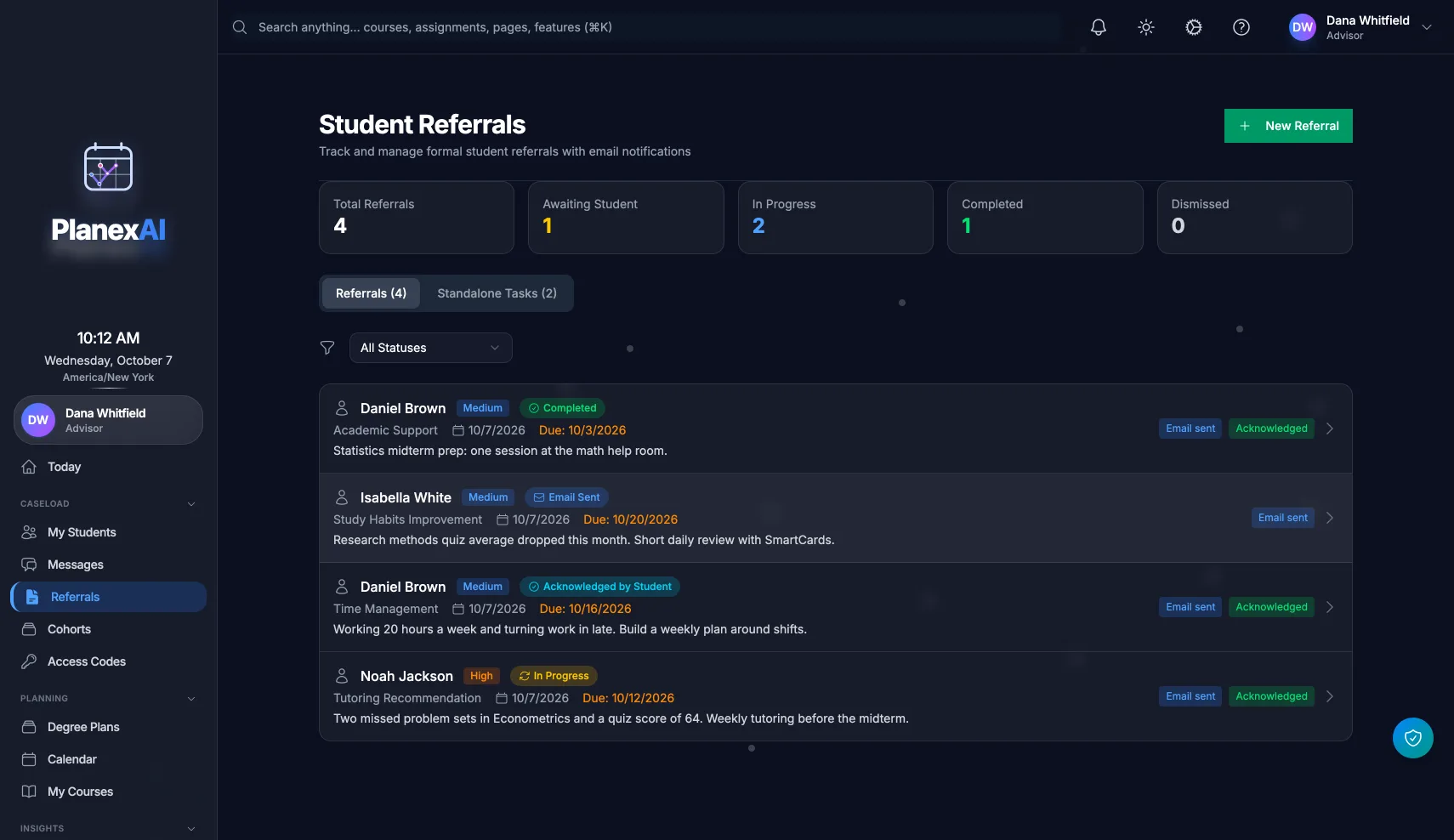Screen dimensions: 1454x840
Task: Click the Dismissed stat card
Action: click(1255, 218)
